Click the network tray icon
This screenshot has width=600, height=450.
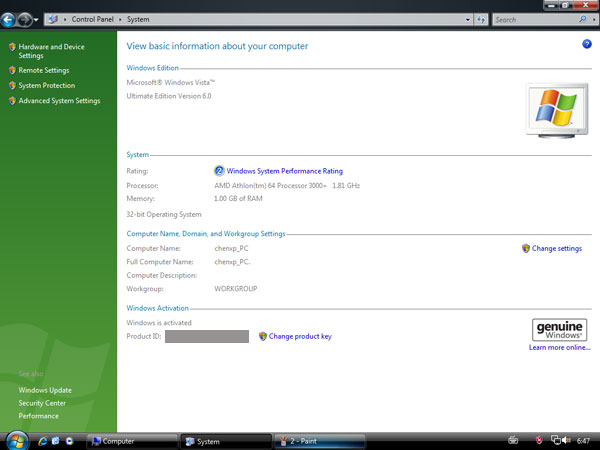coord(555,440)
